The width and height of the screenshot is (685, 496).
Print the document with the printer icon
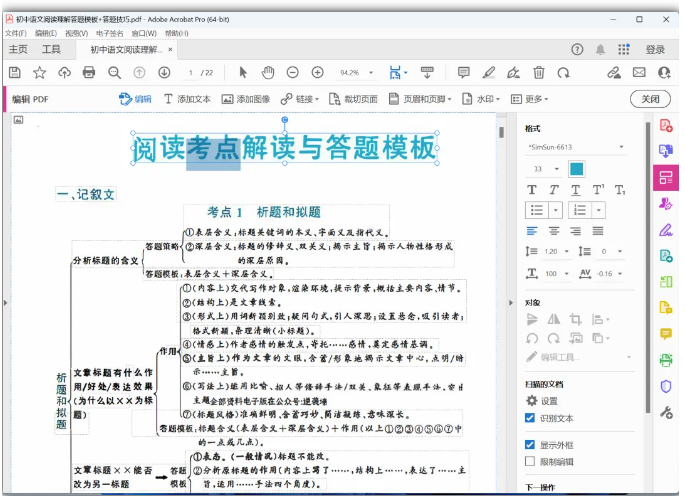pos(89,73)
